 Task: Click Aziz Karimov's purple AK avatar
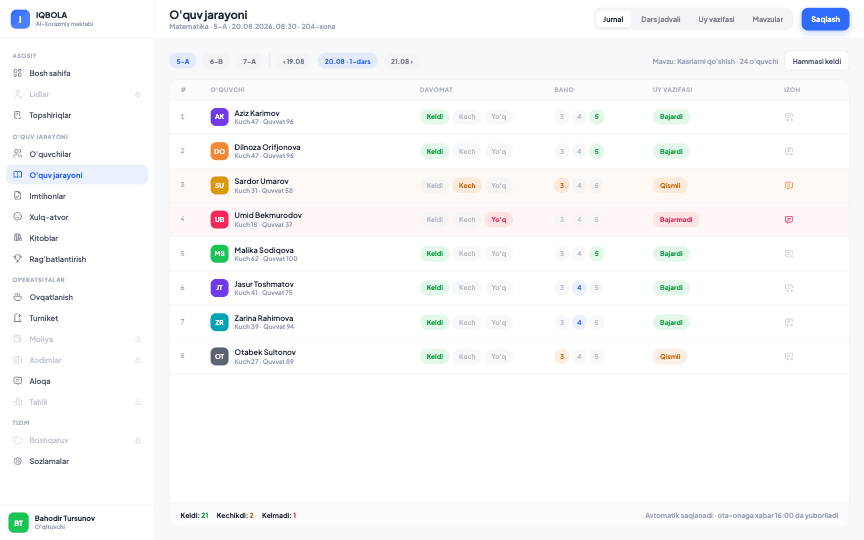point(219,117)
